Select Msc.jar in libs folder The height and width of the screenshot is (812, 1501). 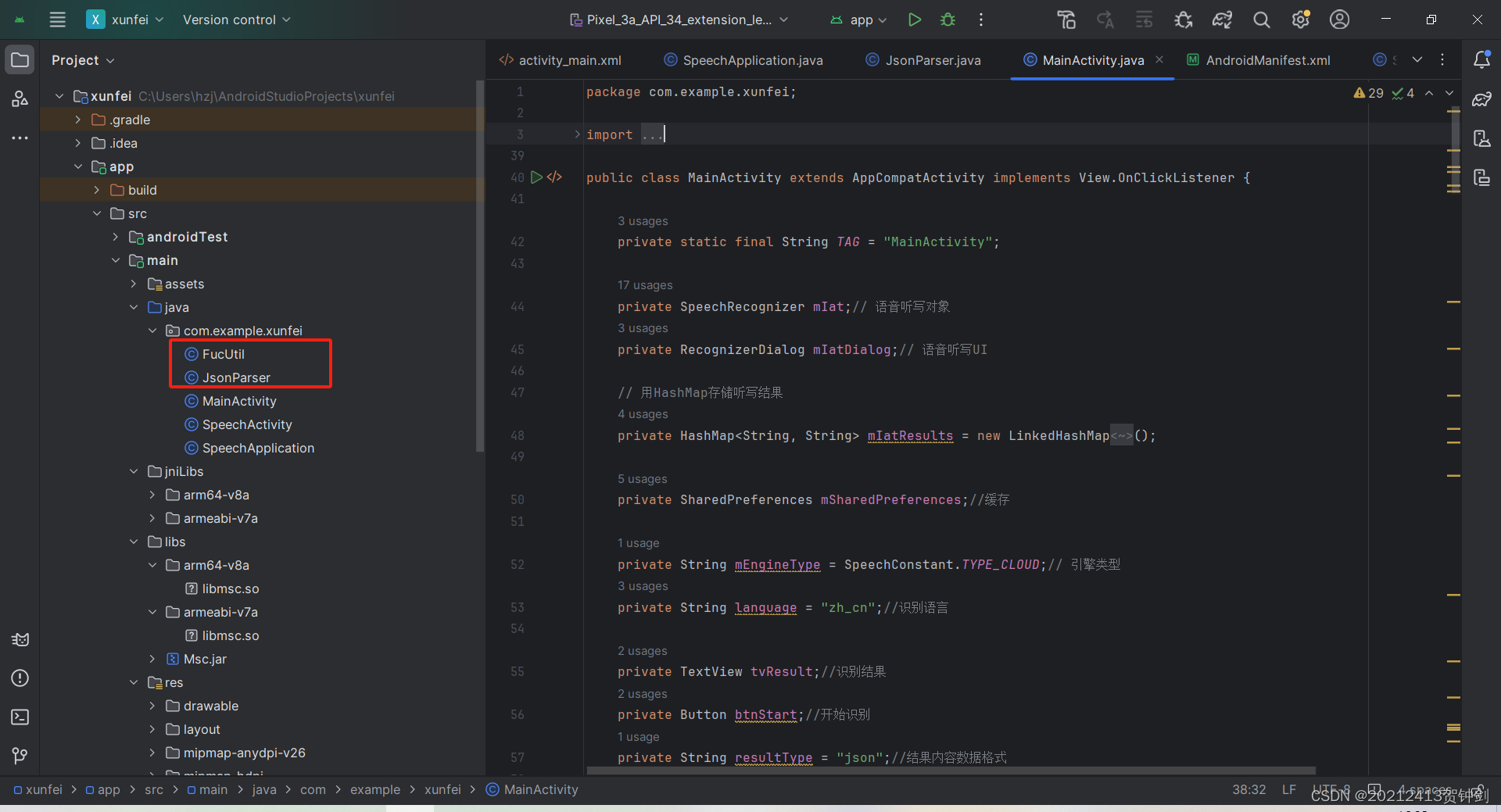196,659
